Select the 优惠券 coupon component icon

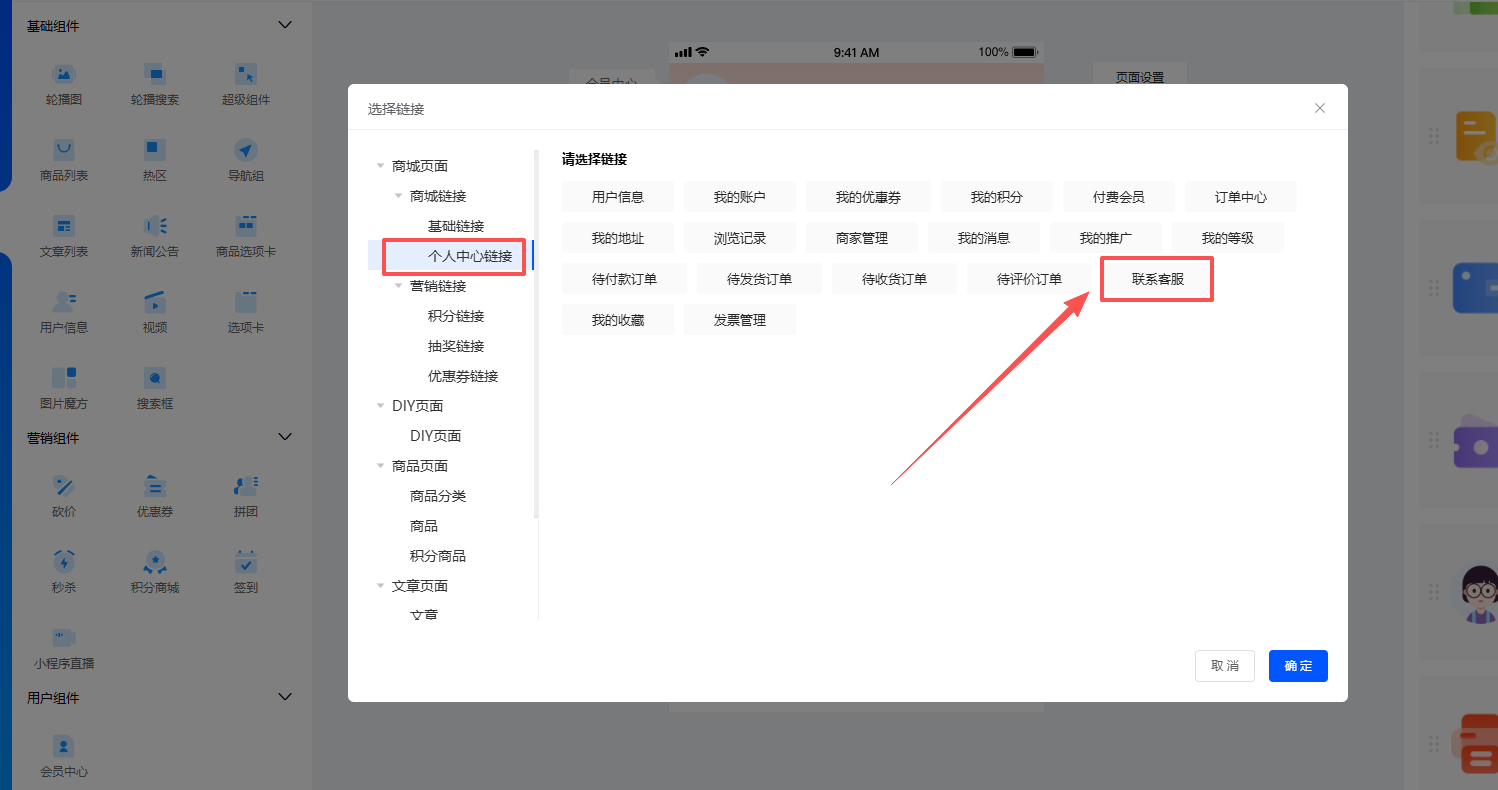pyautogui.click(x=154, y=486)
